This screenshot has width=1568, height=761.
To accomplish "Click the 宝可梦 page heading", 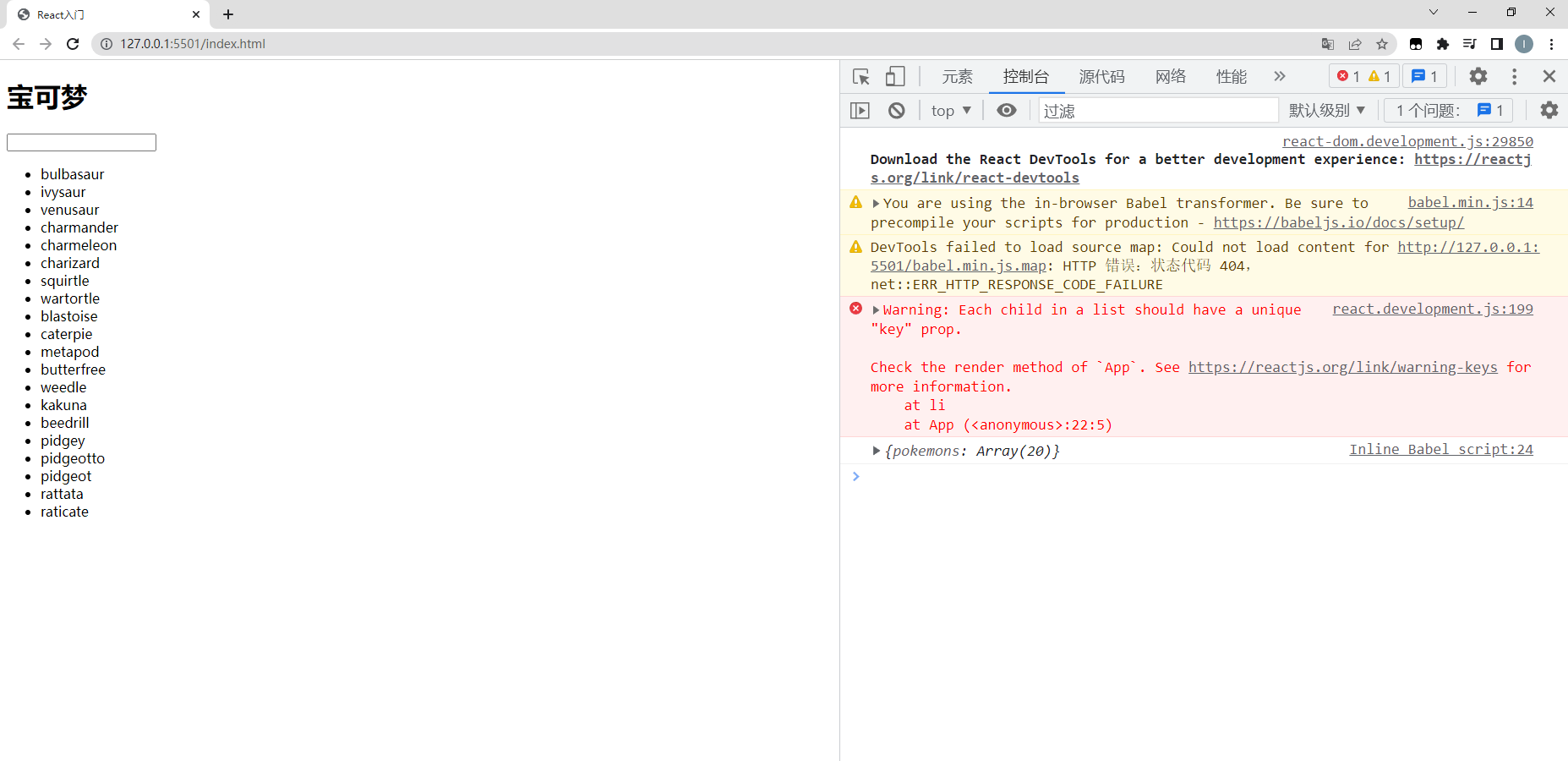I will (x=47, y=97).
